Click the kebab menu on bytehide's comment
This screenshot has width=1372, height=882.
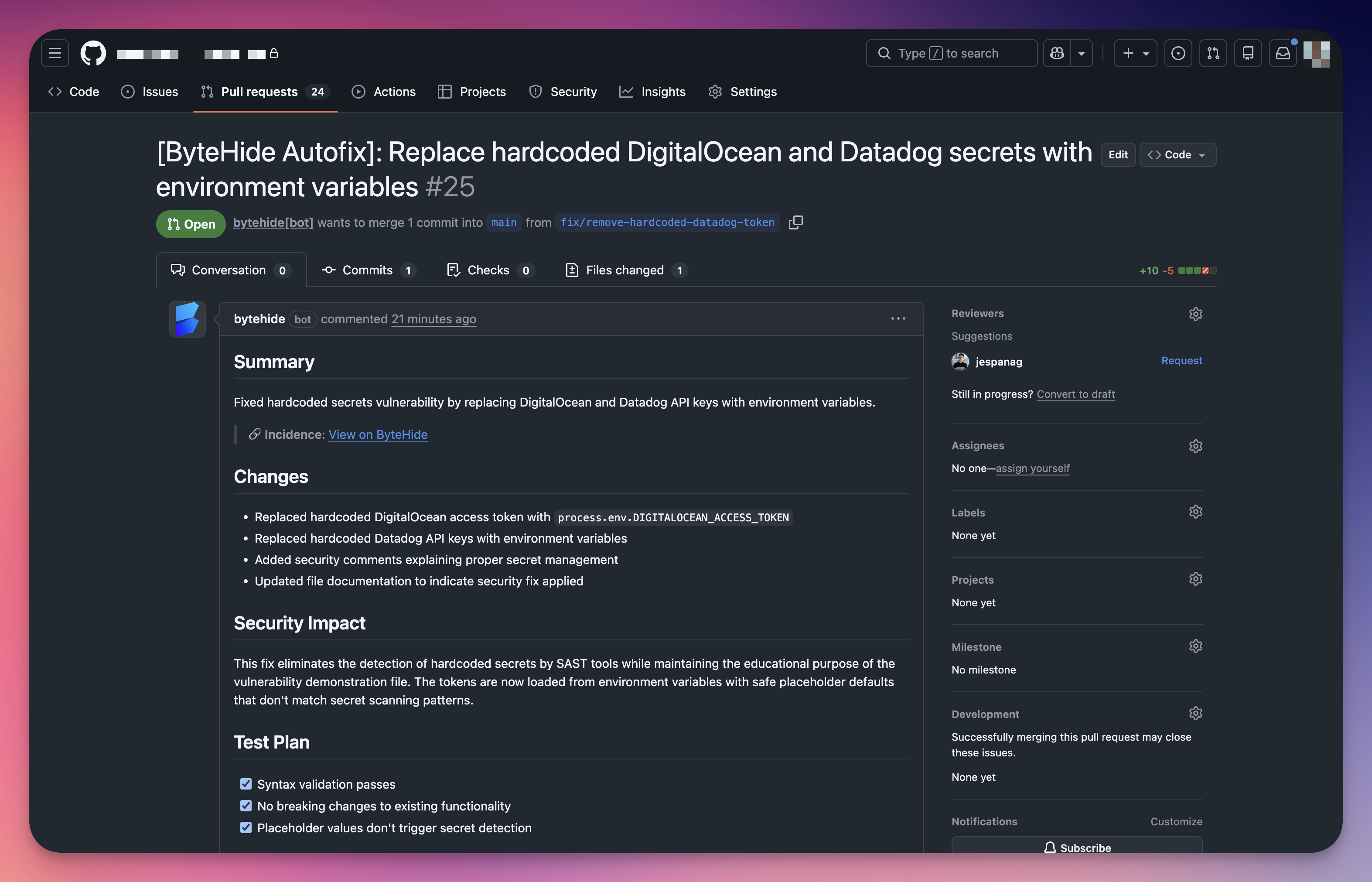(x=898, y=319)
